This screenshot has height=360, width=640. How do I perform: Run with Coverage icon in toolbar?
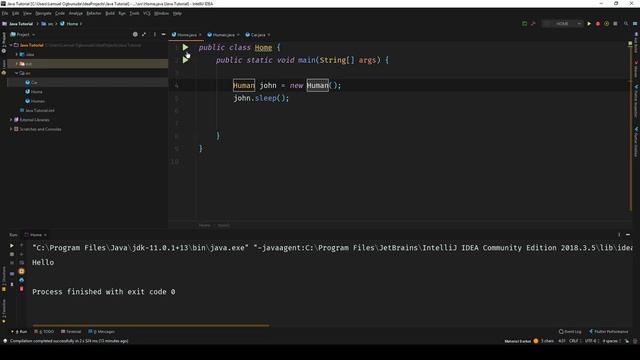pos(607,24)
